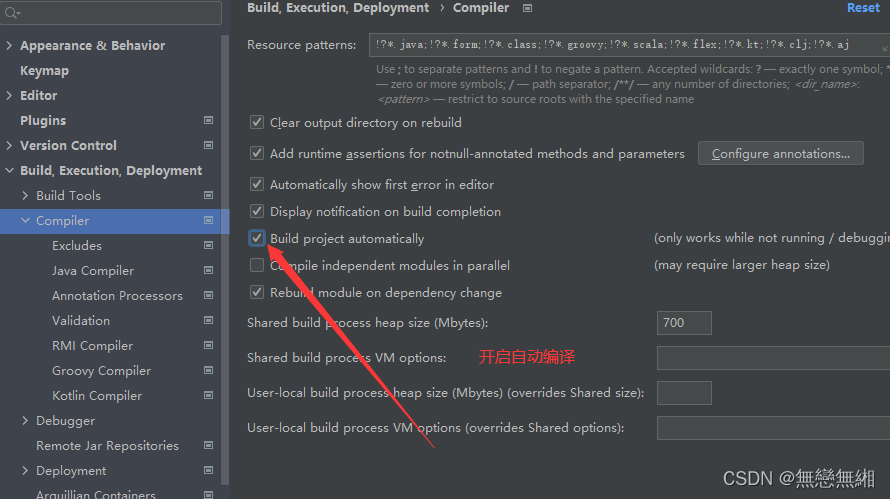Click the project icon beside the Compiler breadcrumb
890x499 pixels.
click(x=527, y=8)
